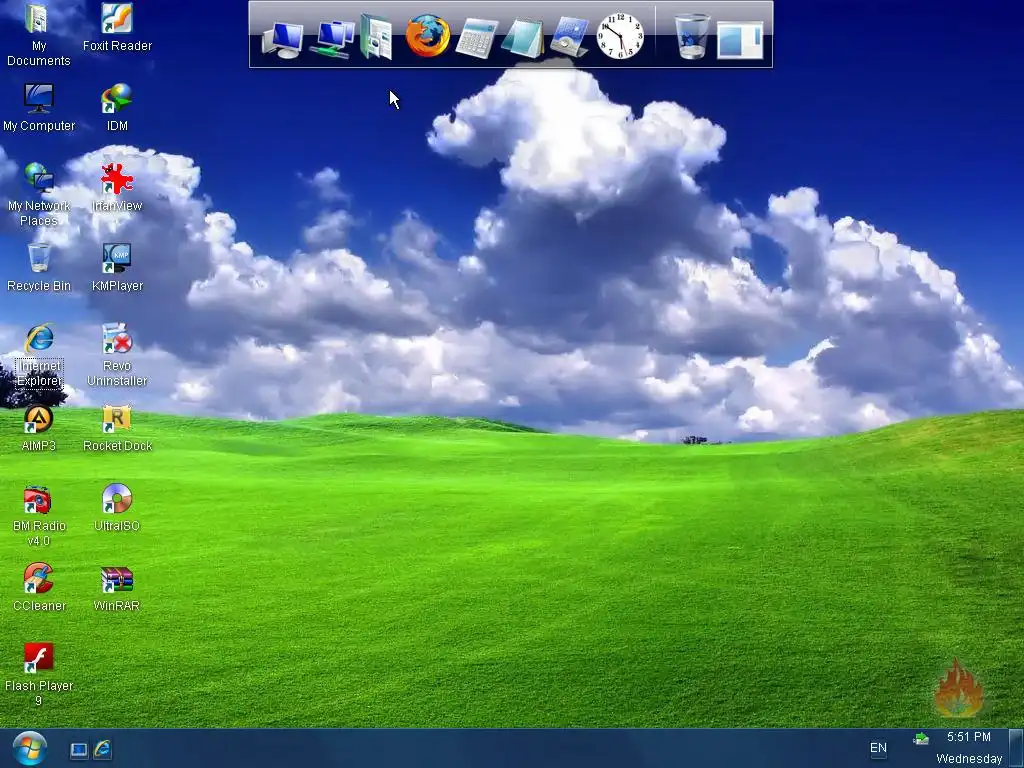
Task: Launch Firefox from the dock
Action: [428, 36]
